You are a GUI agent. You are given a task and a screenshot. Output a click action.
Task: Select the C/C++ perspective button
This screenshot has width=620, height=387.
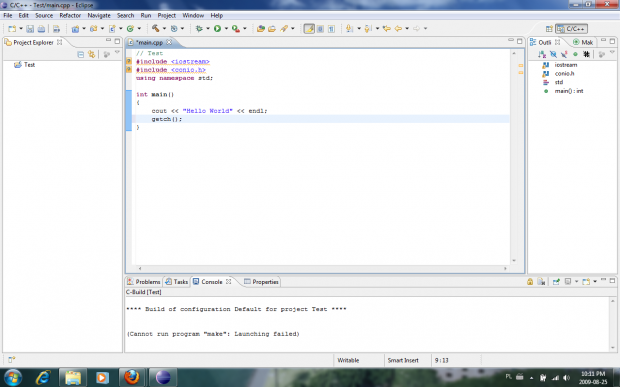pyautogui.click(x=571, y=28)
